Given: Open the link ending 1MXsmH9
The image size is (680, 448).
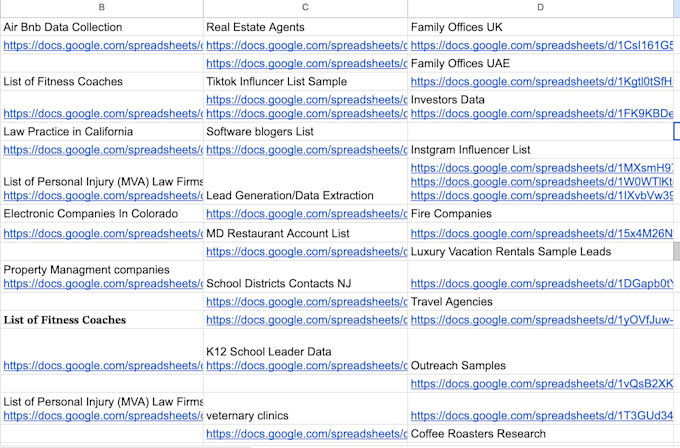Looking at the screenshot, I should pyautogui.click(x=542, y=168).
